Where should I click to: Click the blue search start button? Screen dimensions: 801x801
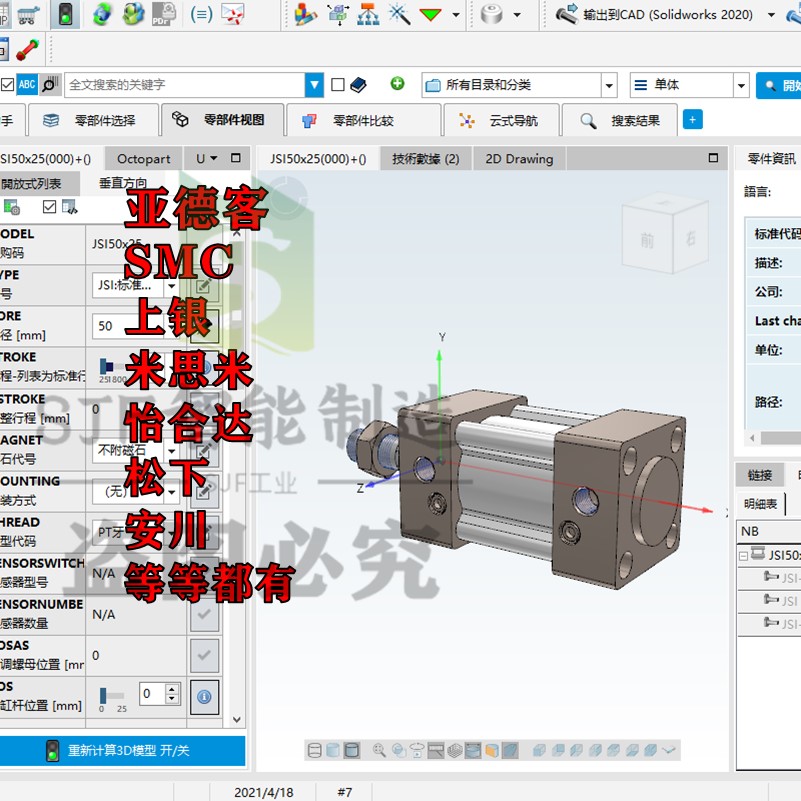tap(779, 85)
